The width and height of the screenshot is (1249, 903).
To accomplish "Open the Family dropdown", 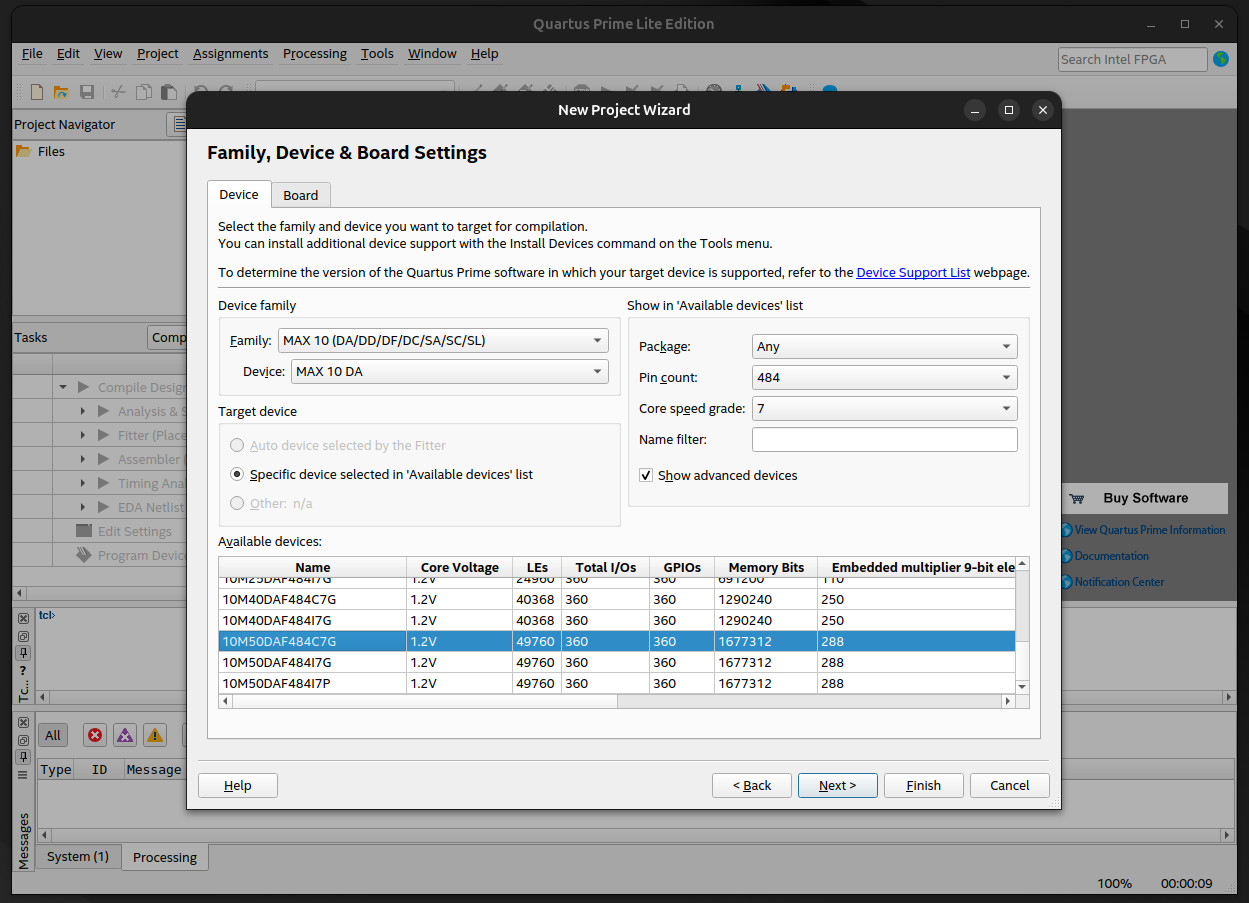I will pos(444,340).
